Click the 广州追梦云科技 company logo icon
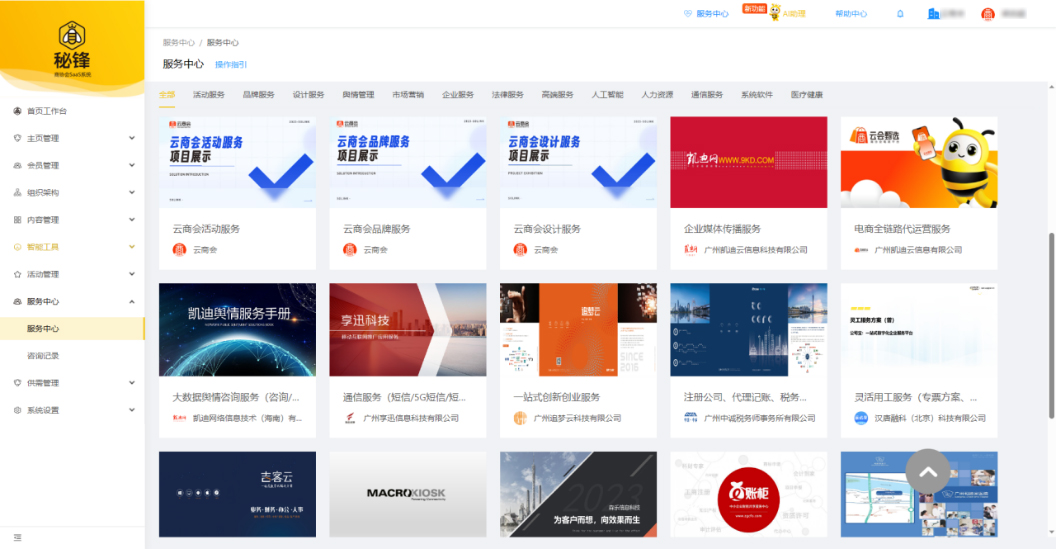Screen dimensions: 1056x549 [520, 418]
